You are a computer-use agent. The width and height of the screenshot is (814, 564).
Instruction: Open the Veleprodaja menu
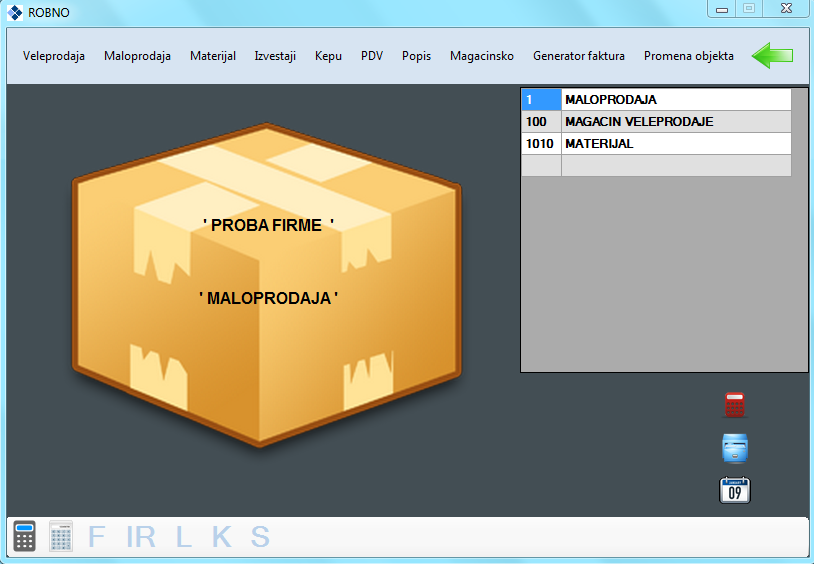pyautogui.click(x=54, y=56)
